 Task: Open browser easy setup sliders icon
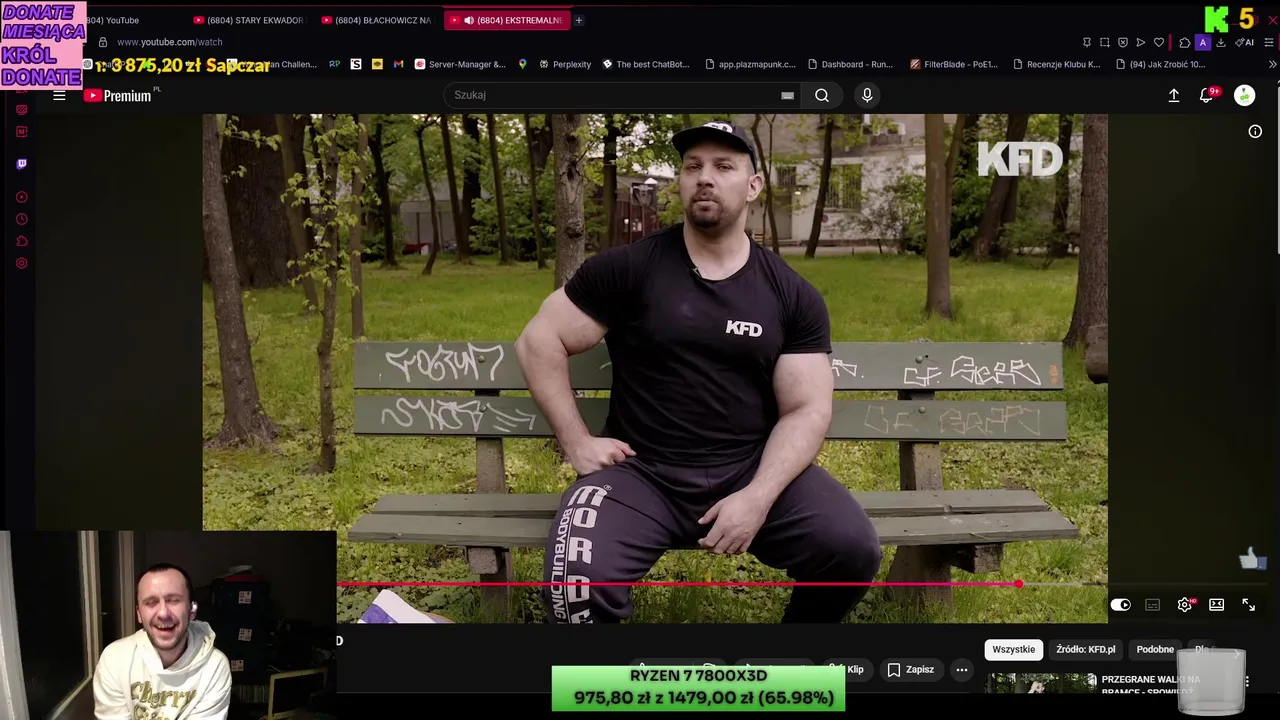point(1269,42)
